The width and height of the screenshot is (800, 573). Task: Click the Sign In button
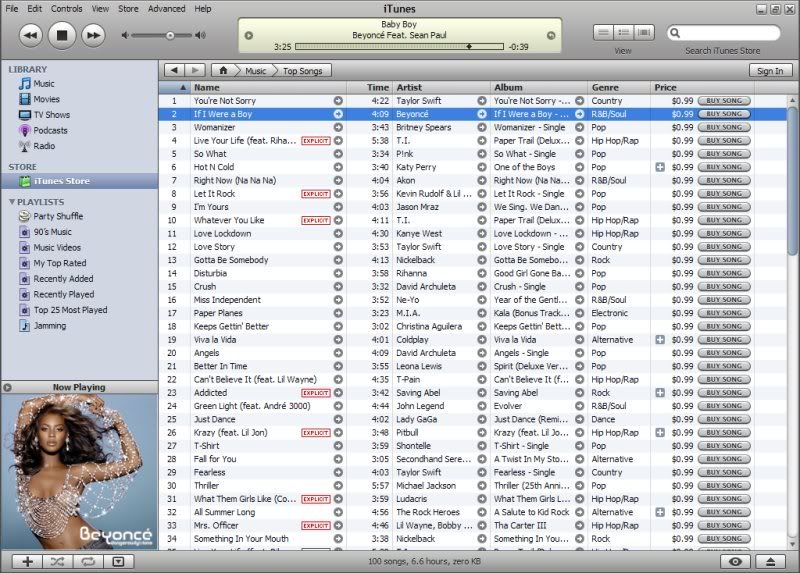click(x=769, y=71)
